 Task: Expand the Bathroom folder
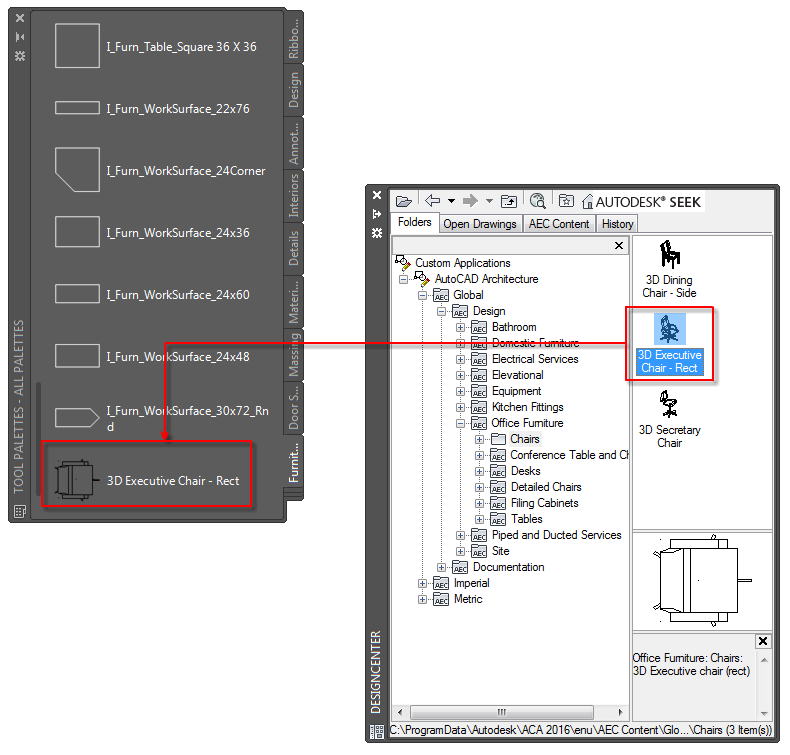(460, 327)
